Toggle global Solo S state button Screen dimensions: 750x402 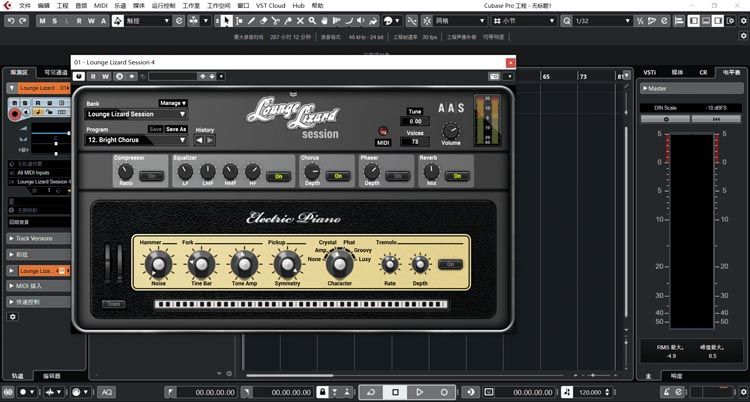[x=55, y=21]
